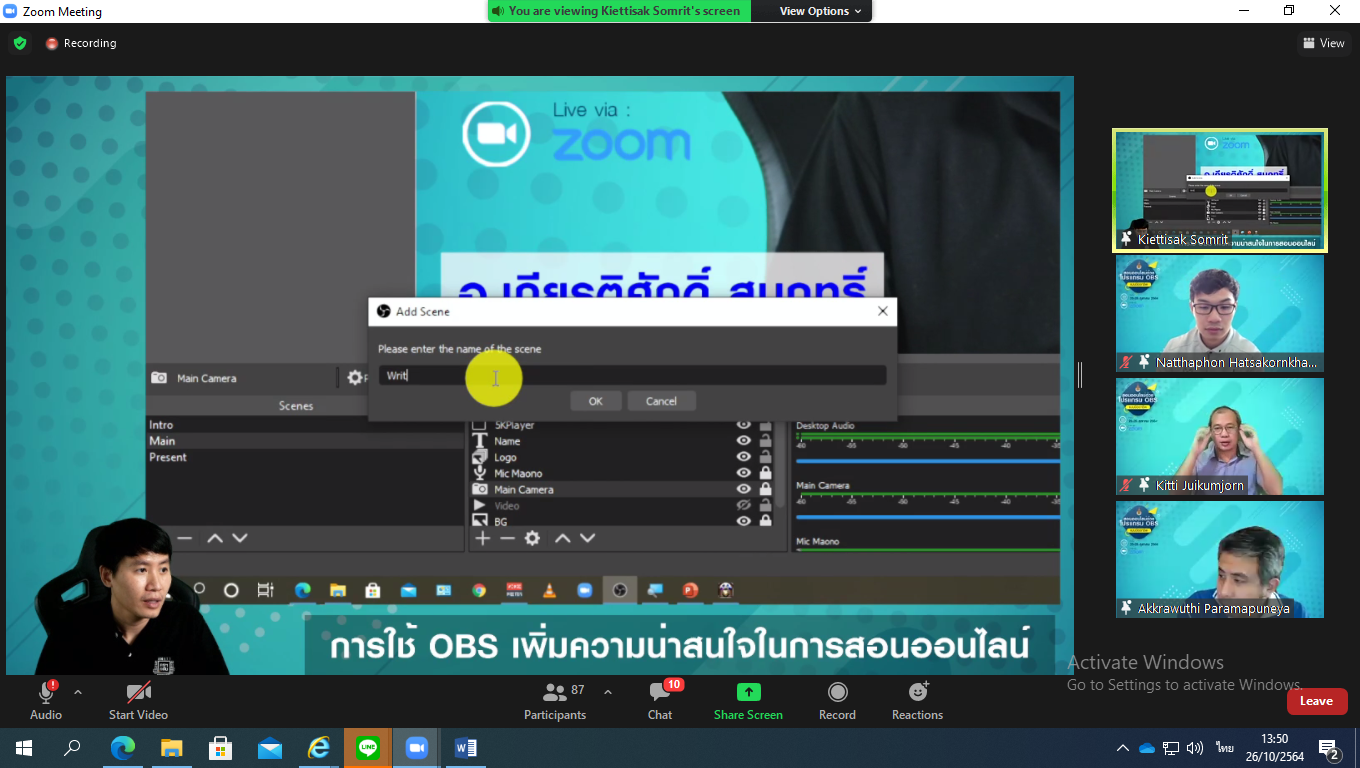Image resolution: width=1360 pixels, height=768 pixels.
Task: Open LINE app from Windows taskbar
Action: pos(368,748)
